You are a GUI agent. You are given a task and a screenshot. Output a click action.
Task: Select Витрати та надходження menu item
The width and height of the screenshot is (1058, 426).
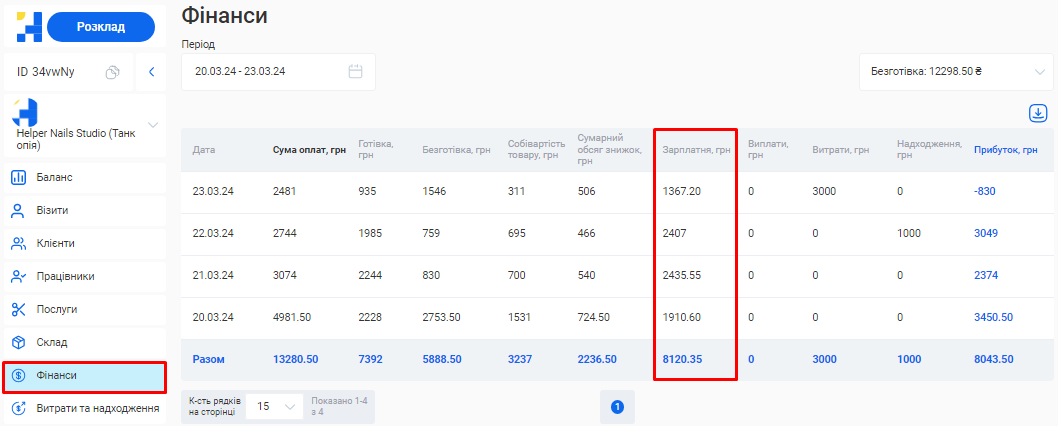pyautogui.click(x=97, y=409)
